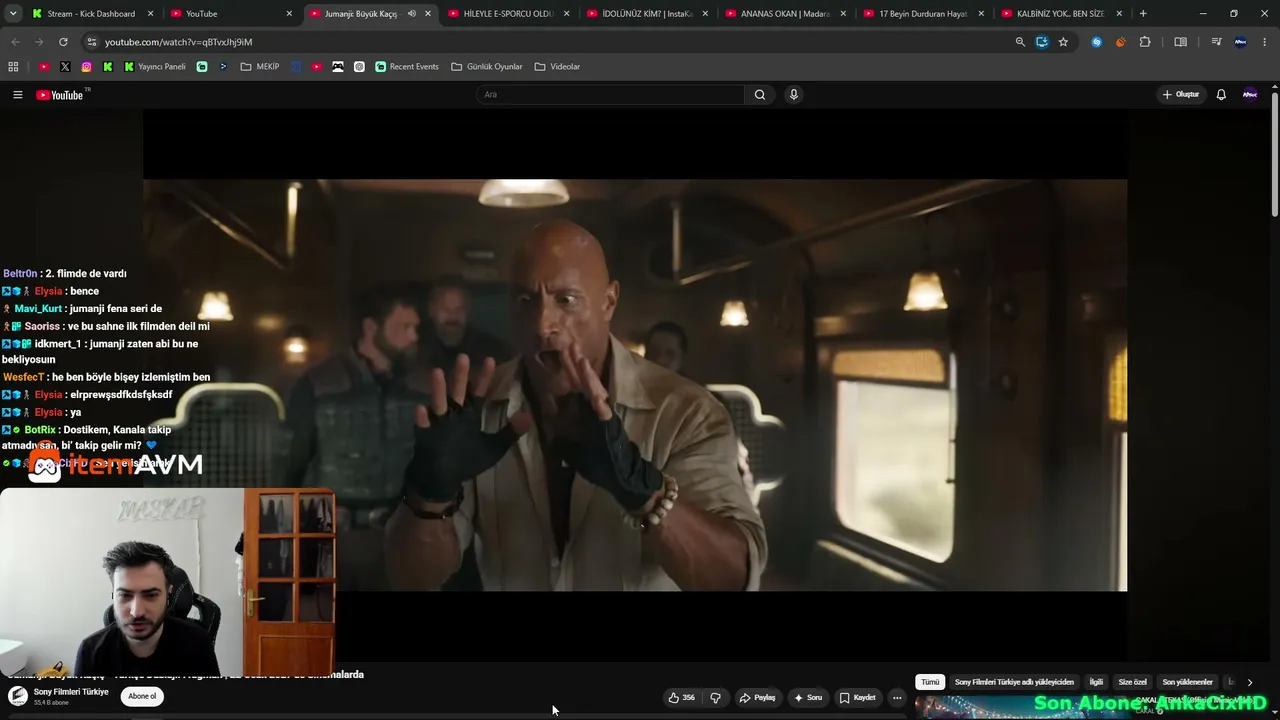Select the İlgili filter chip
Screen dimensions: 1280x720
point(1096,682)
